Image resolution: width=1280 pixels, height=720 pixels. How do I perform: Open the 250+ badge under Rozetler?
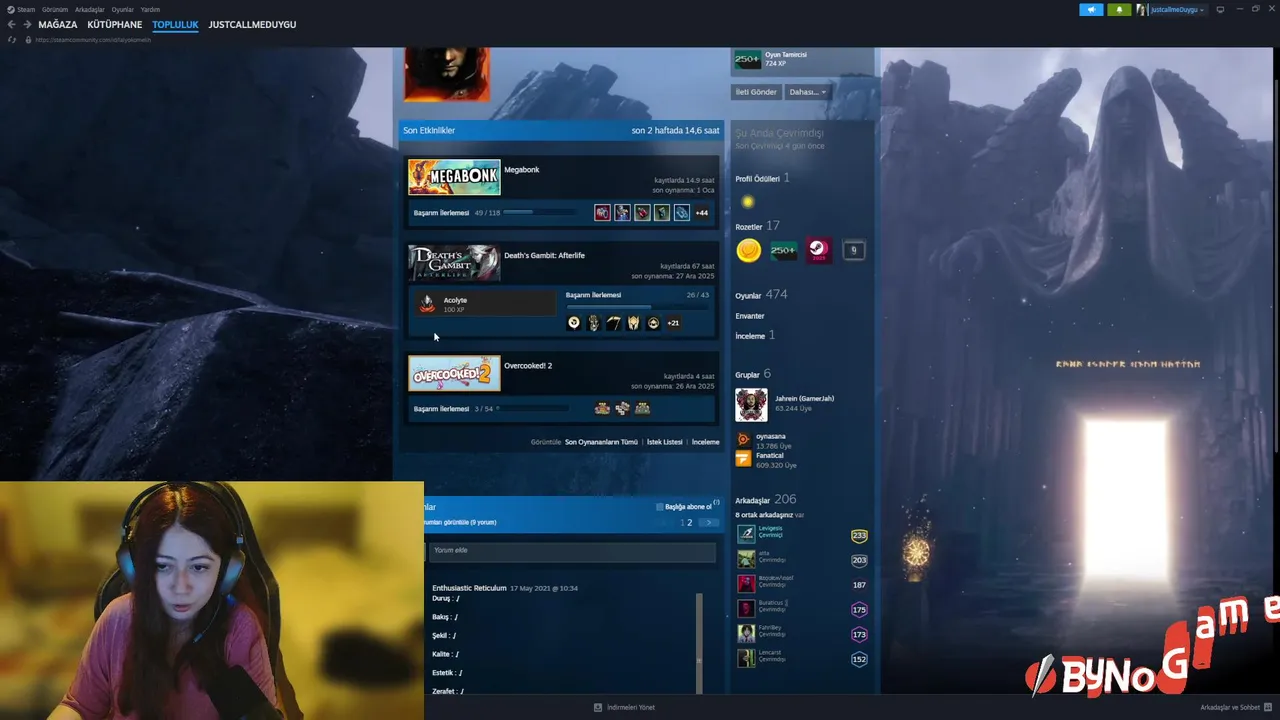[783, 250]
